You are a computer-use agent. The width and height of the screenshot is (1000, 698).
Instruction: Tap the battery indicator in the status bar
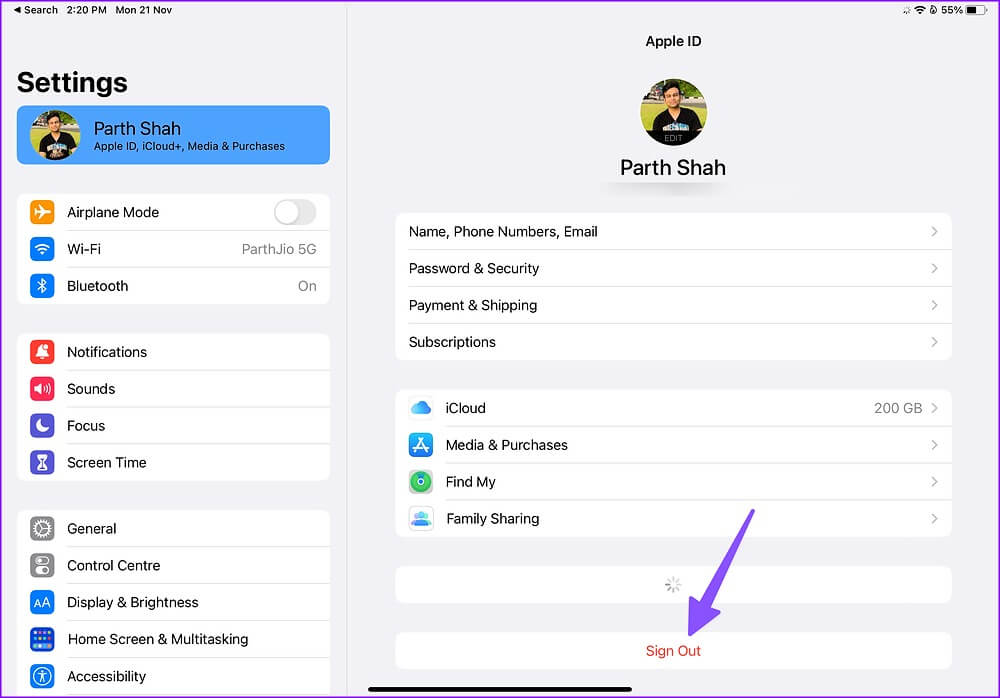point(976,10)
